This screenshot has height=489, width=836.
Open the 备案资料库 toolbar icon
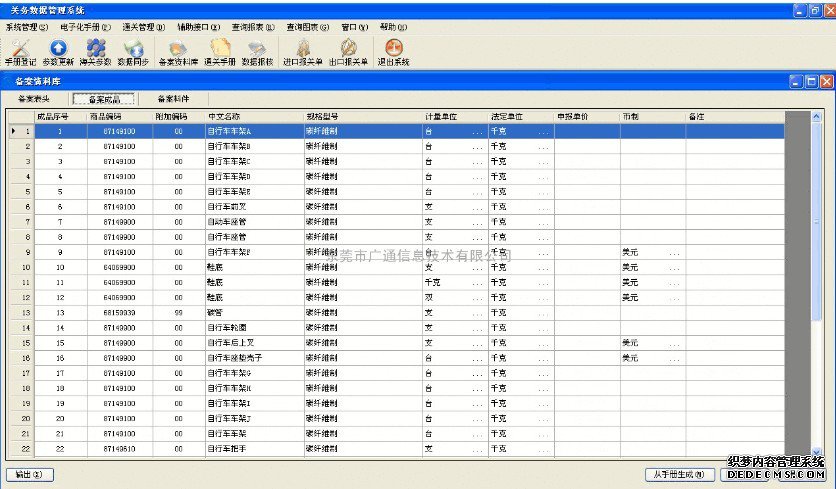point(177,51)
